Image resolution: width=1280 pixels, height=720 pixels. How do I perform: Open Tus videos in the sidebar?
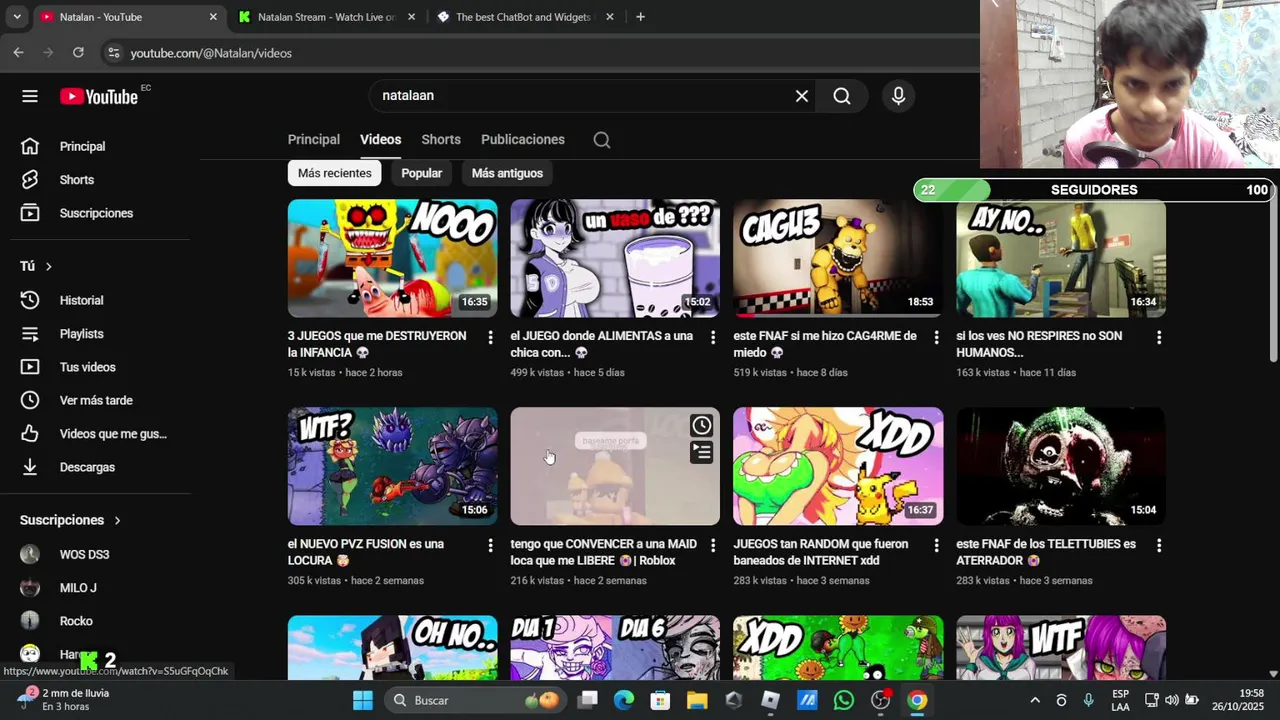coord(87,367)
